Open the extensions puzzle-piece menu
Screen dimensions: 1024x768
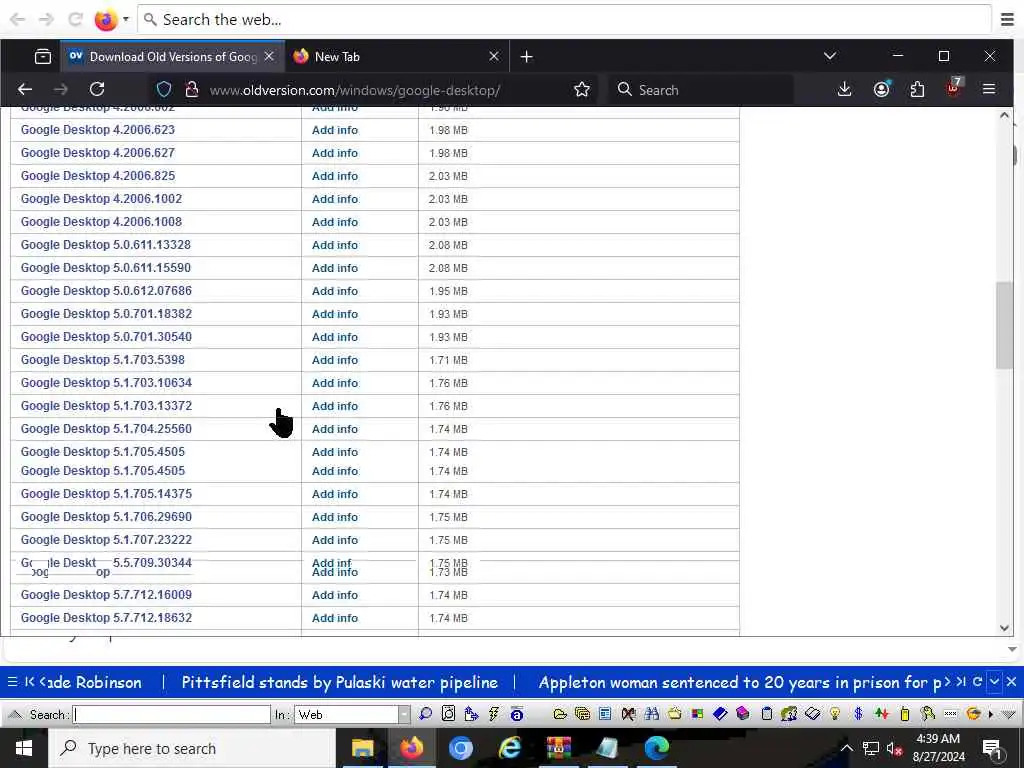(x=917, y=89)
